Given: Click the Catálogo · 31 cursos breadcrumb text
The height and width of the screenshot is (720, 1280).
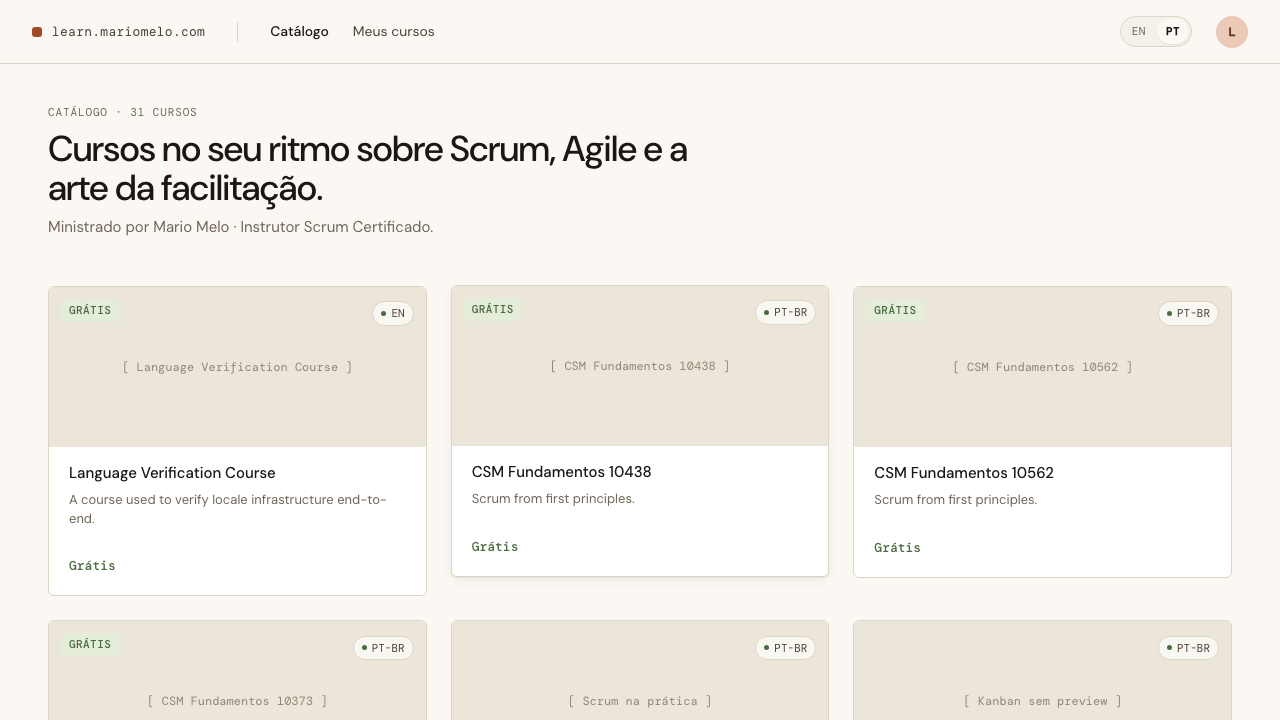Looking at the screenshot, I should tap(123, 112).
